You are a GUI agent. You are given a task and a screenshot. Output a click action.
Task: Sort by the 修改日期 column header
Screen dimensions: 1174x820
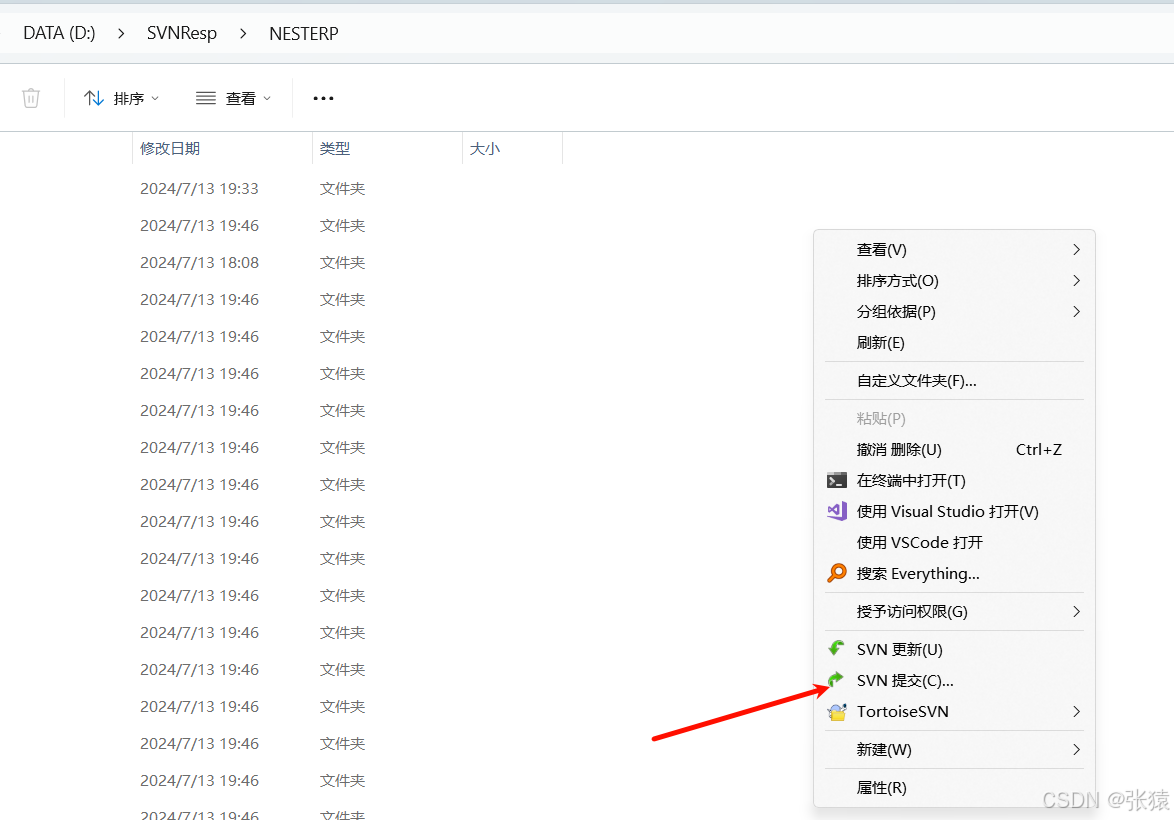tap(170, 148)
